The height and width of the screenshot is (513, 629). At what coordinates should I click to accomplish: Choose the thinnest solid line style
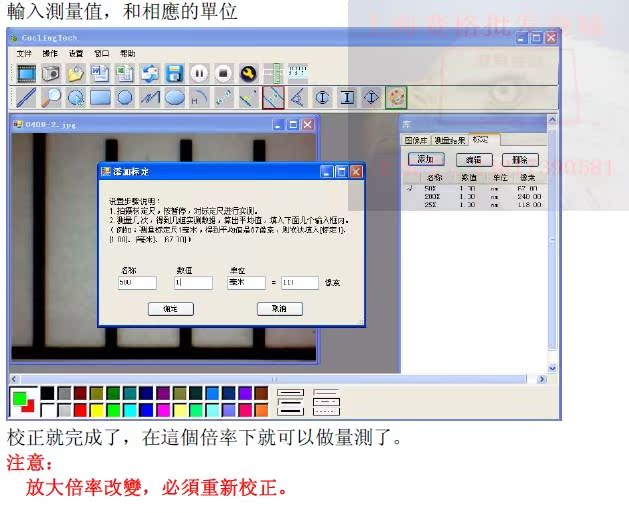click(290, 392)
